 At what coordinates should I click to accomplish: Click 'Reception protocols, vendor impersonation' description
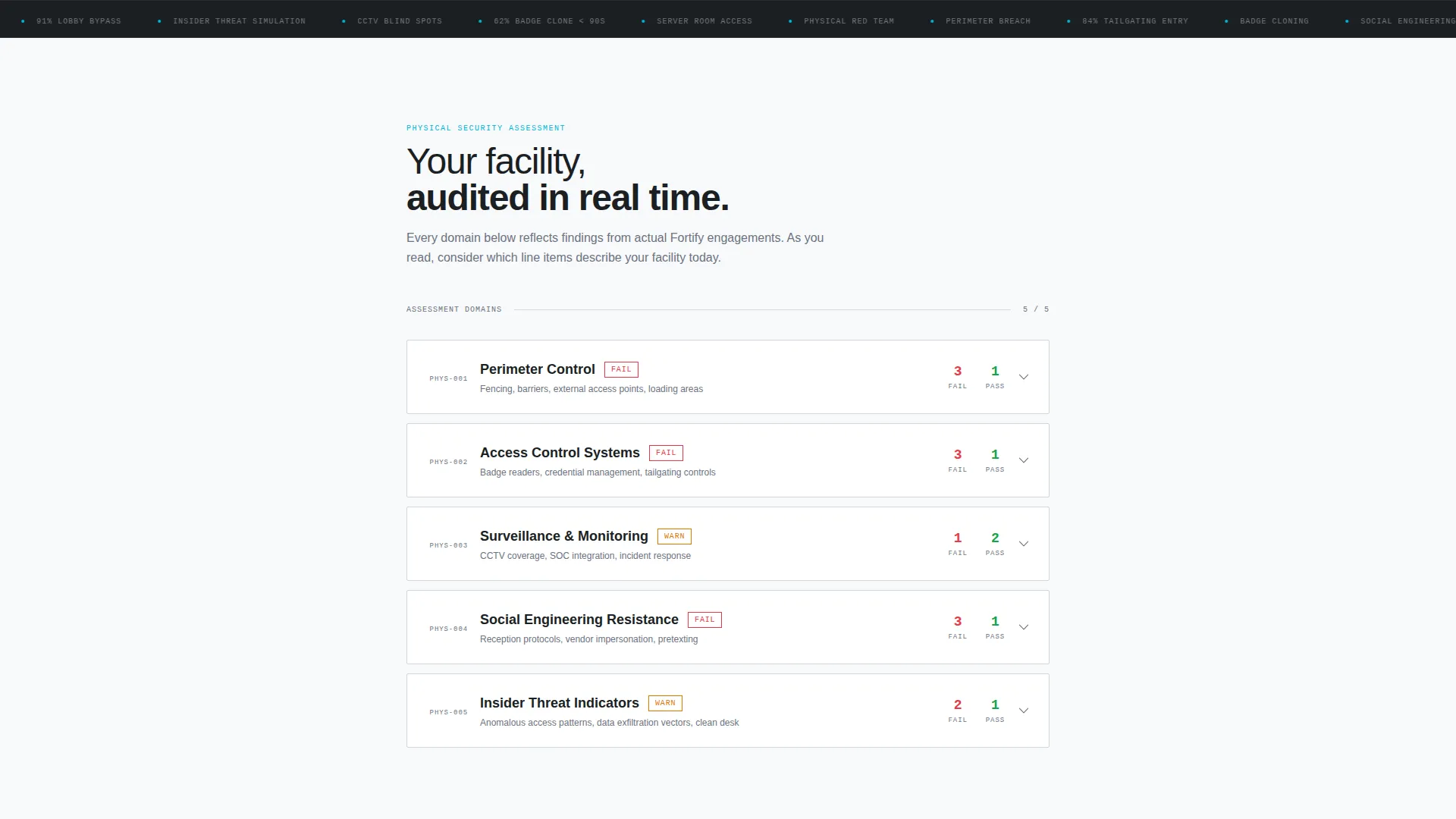coord(589,639)
